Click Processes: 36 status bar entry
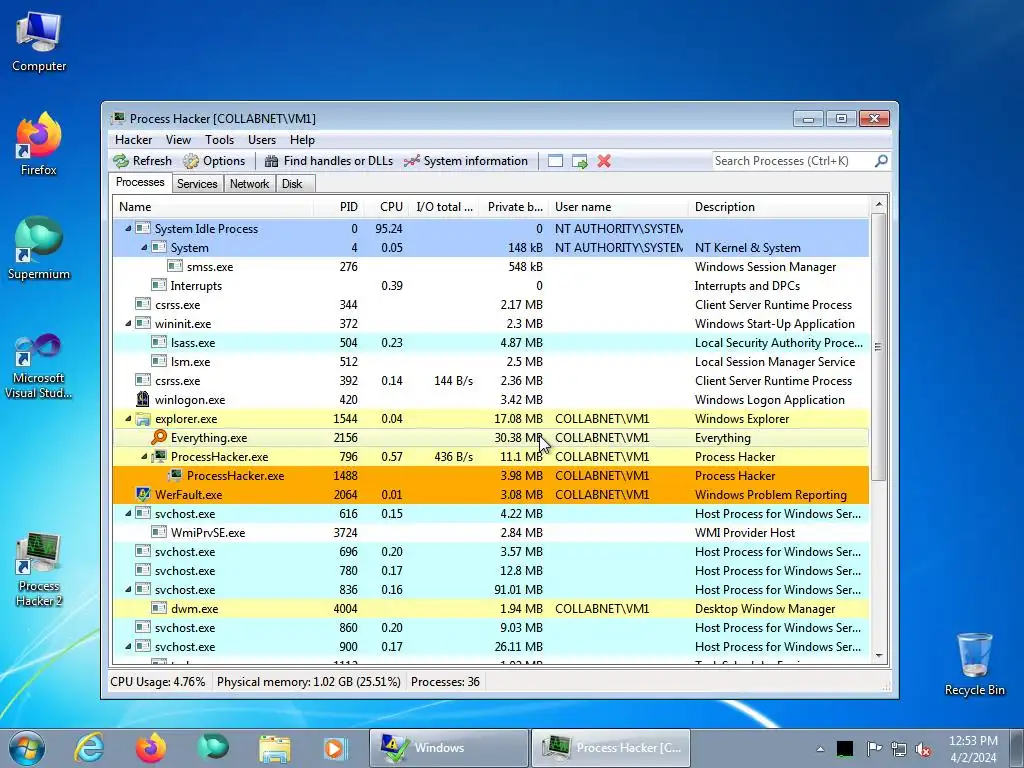 tap(445, 682)
